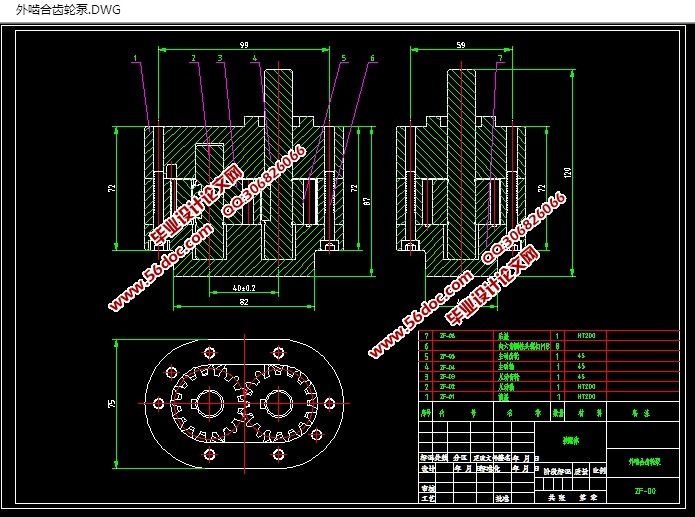Viewport: 695px width, 517px height.
Task: Select the 120 height dimension on the right
Action: point(567,173)
